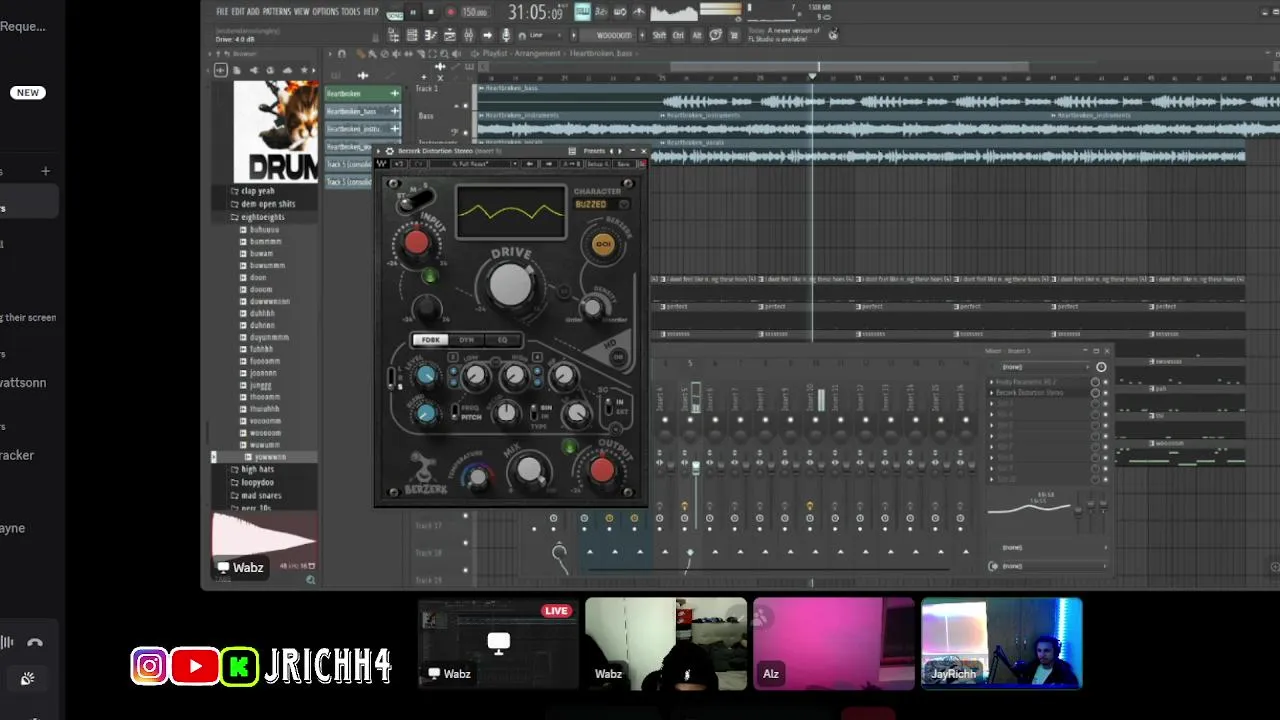Open the FILE menu
This screenshot has height=720, width=1280.
[222, 11]
